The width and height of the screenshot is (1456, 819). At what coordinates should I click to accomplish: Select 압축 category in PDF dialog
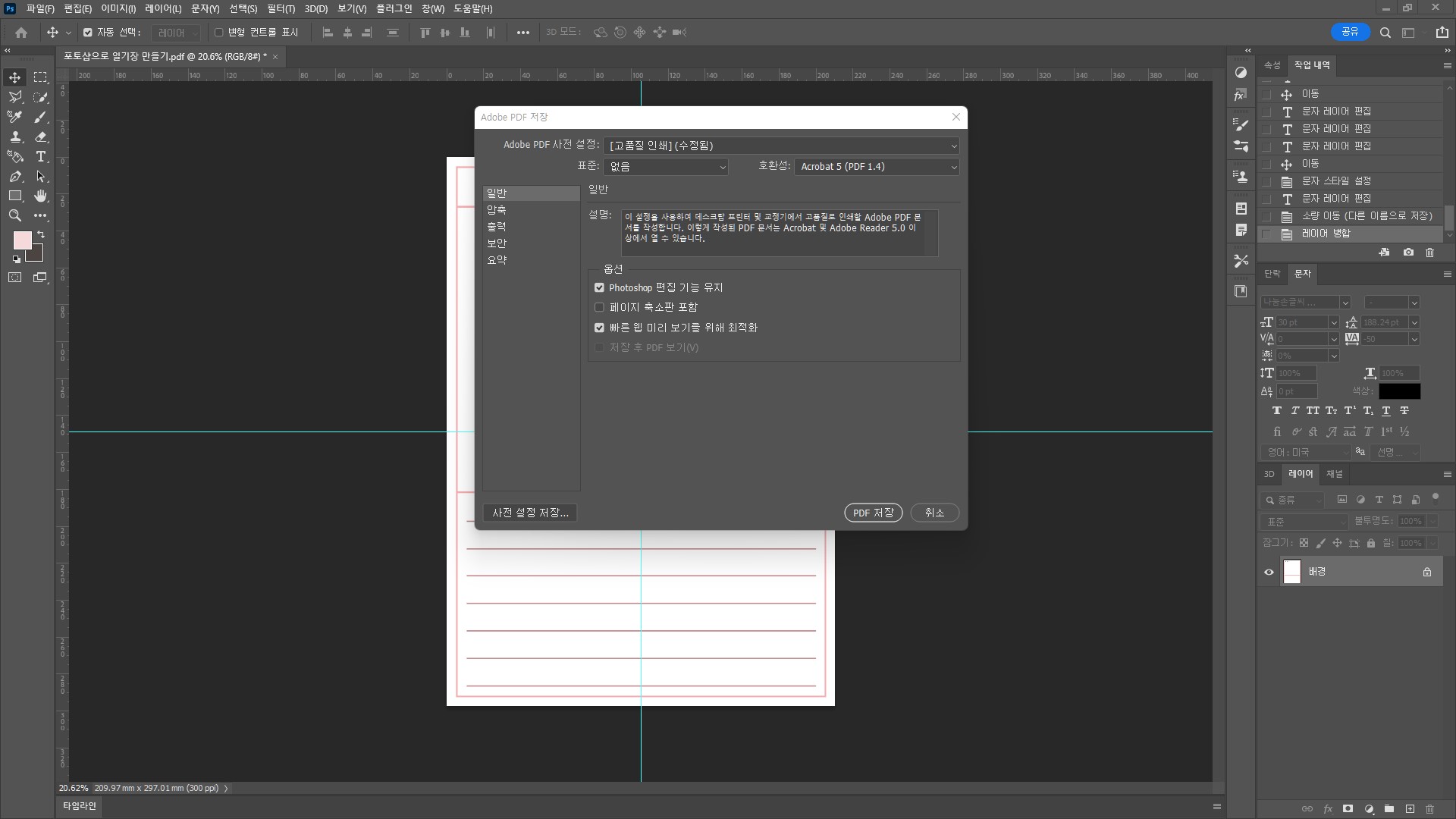coord(497,210)
